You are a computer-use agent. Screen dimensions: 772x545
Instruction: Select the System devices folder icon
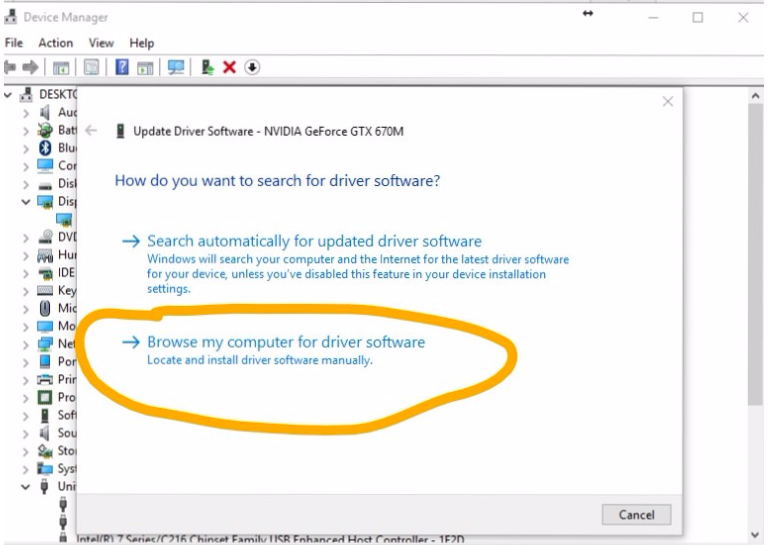[45, 468]
